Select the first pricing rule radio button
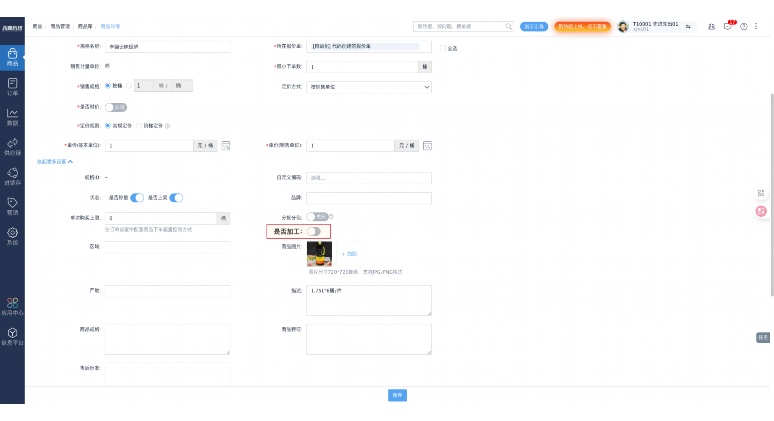The image size is (774, 421). click(x=108, y=126)
